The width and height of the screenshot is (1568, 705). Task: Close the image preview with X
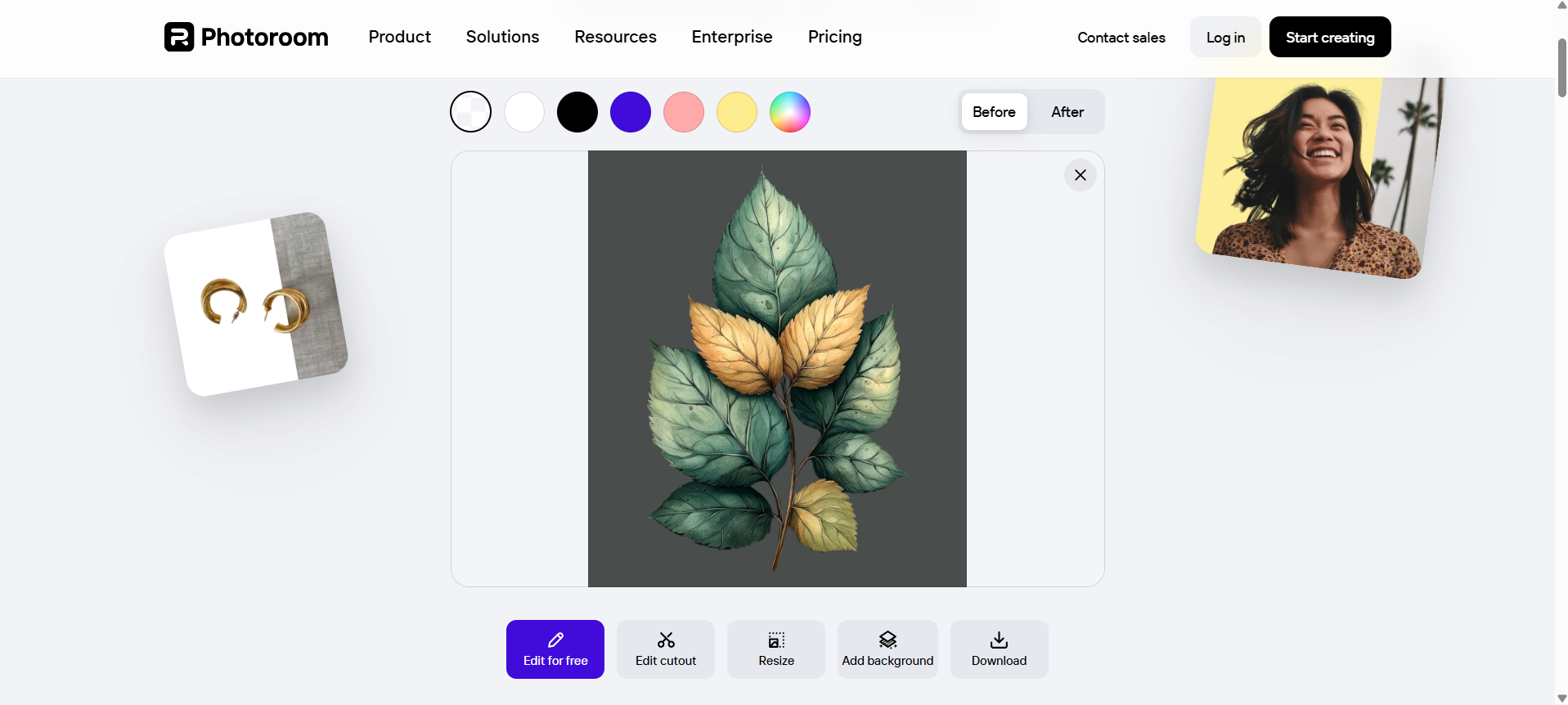point(1080,175)
